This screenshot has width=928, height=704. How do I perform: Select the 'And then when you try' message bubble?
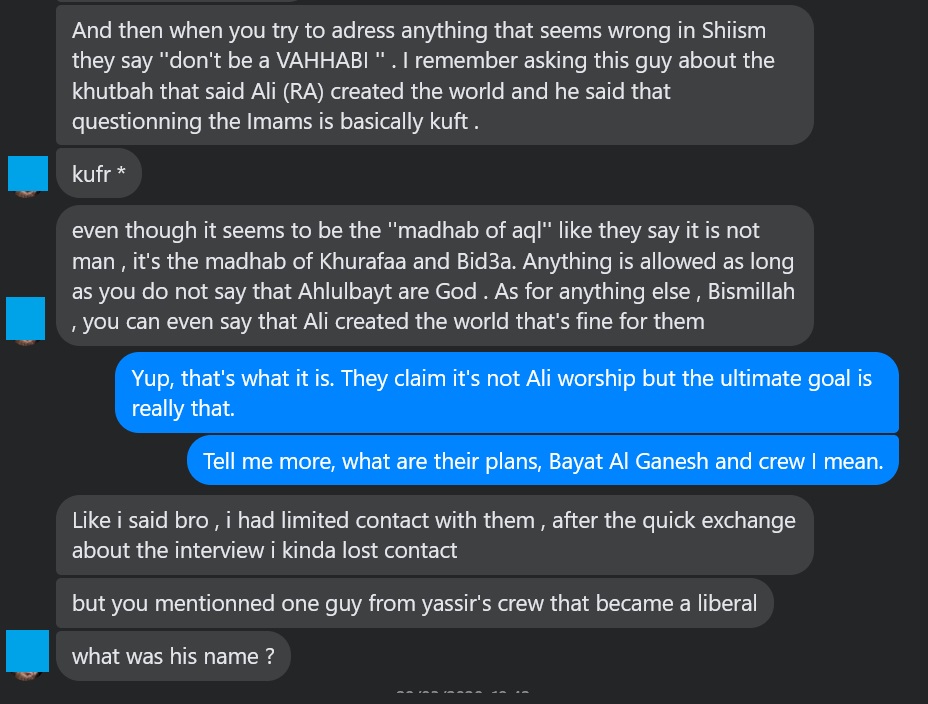click(433, 75)
